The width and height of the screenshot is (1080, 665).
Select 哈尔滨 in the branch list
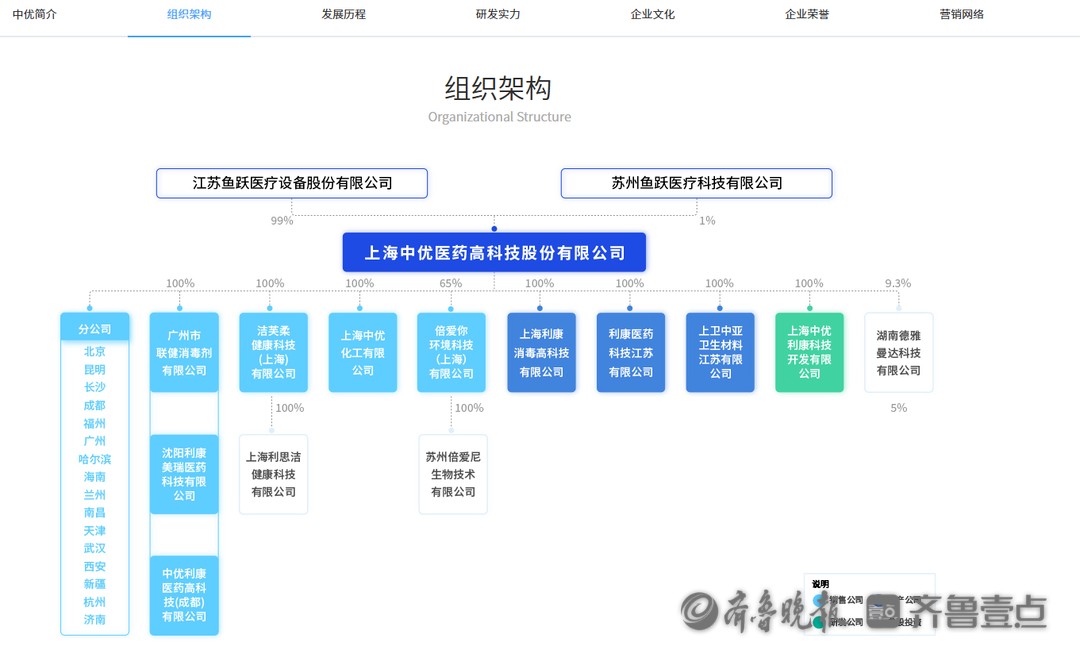coord(94,459)
